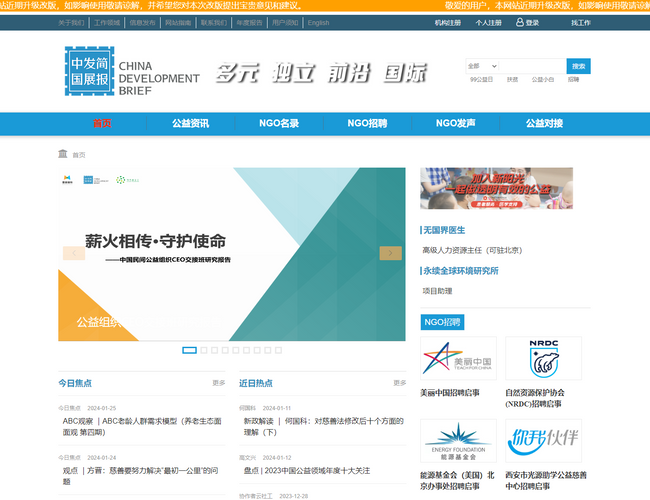Click the home breadcrumb building icon
The image size is (650, 500).
[x=64, y=154]
